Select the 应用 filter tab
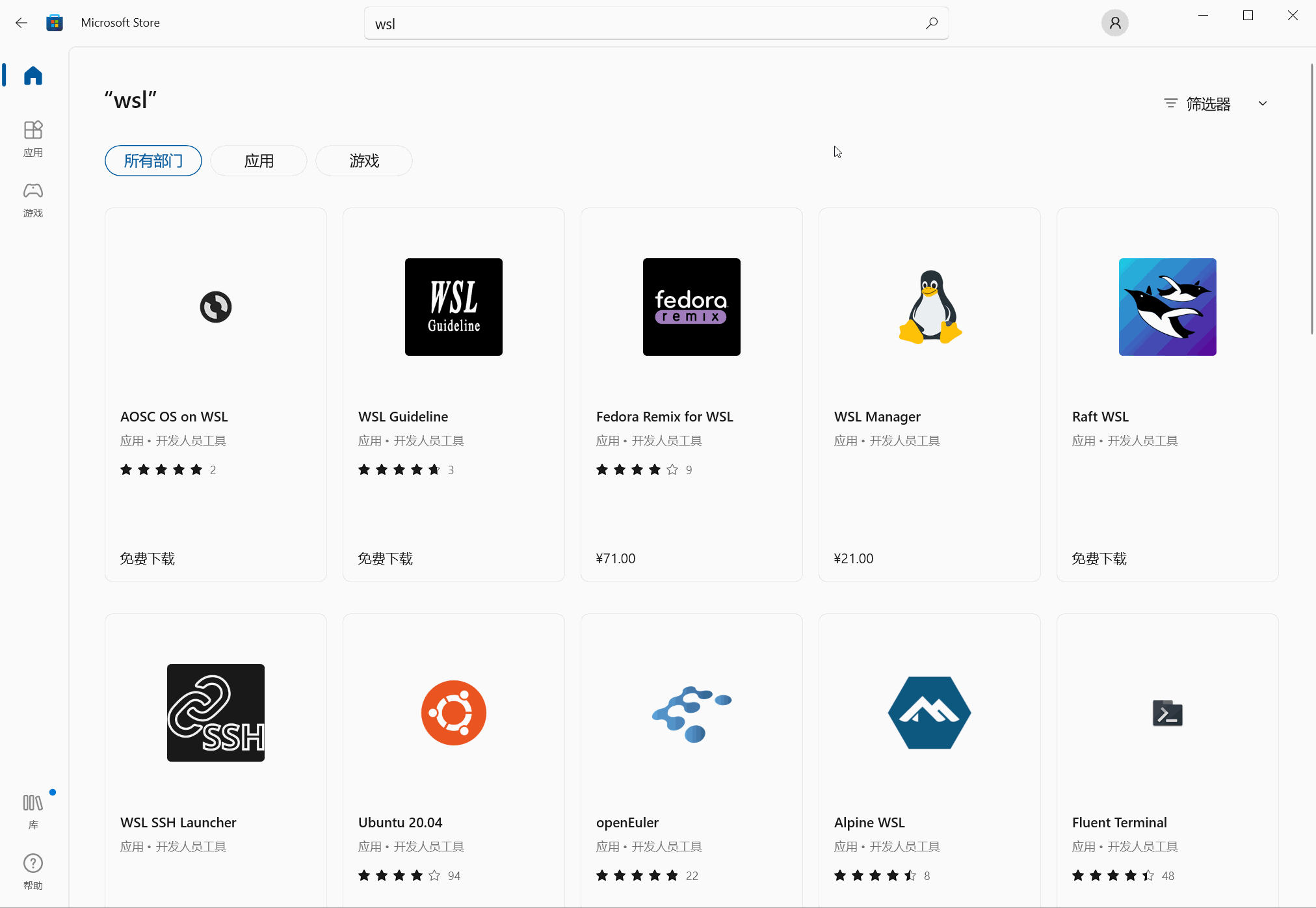Viewport: 1316px width, 908px height. [x=259, y=161]
